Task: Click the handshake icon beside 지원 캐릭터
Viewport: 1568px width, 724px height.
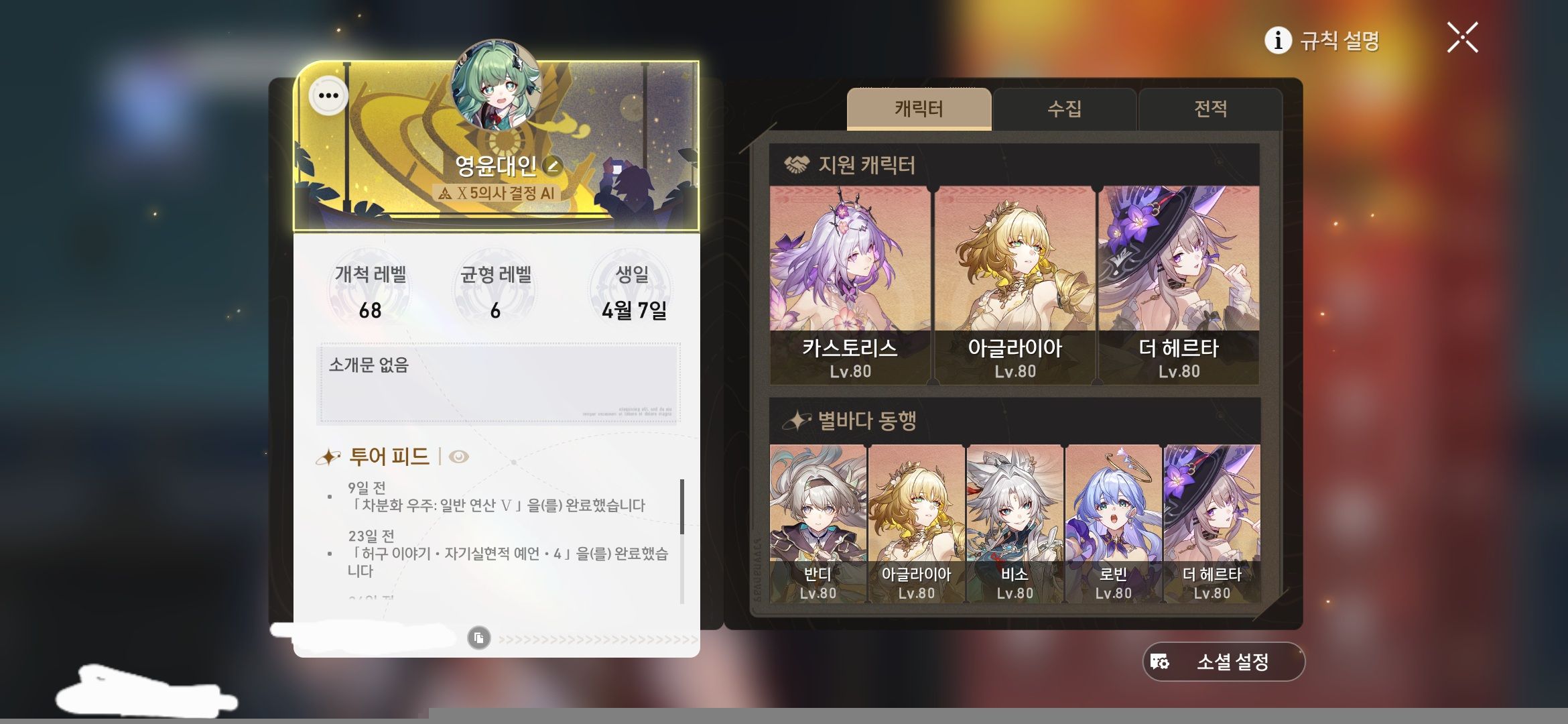Action: 797,164
